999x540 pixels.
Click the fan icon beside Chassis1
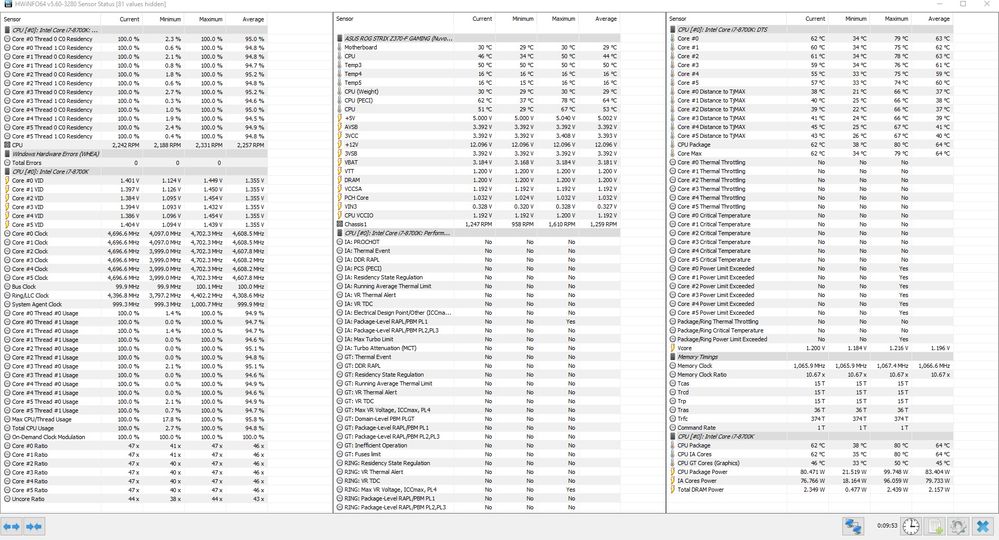click(x=340, y=224)
